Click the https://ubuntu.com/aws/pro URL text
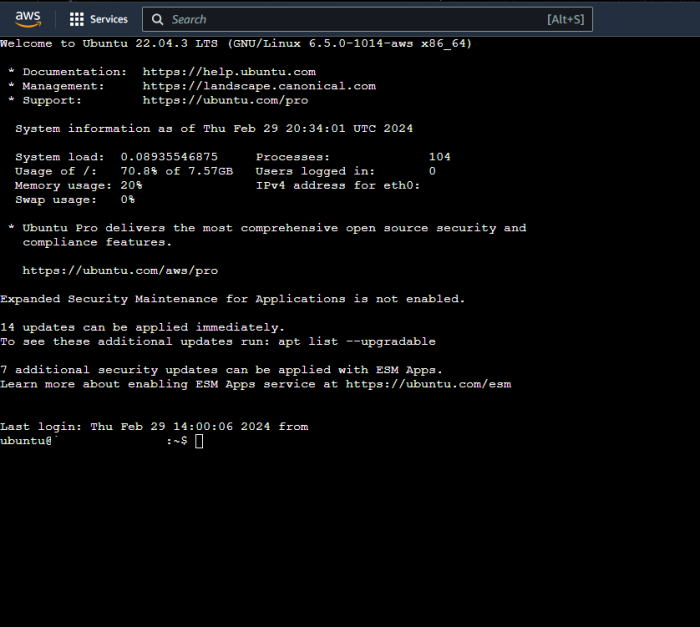Viewport: 700px width, 627px height. click(x=120, y=271)
